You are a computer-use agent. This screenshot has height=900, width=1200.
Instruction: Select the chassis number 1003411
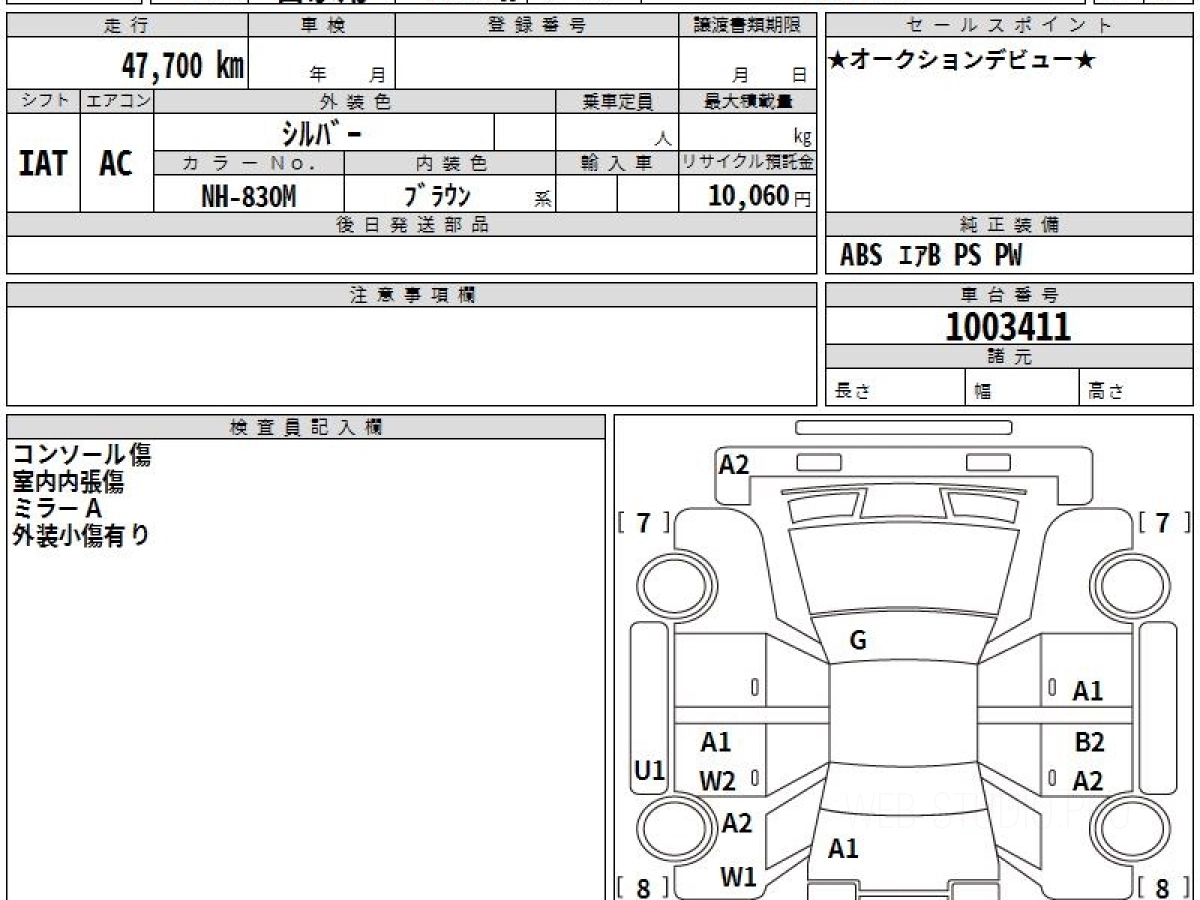(1008, 326)
